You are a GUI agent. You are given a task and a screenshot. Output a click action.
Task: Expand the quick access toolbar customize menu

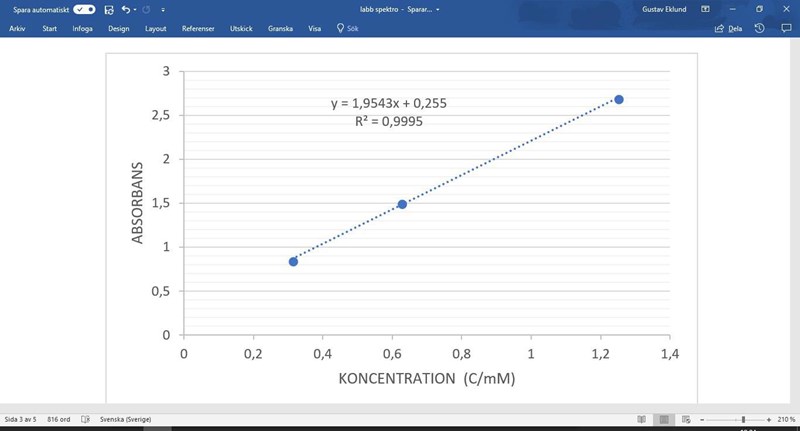(x=163, y=9)
